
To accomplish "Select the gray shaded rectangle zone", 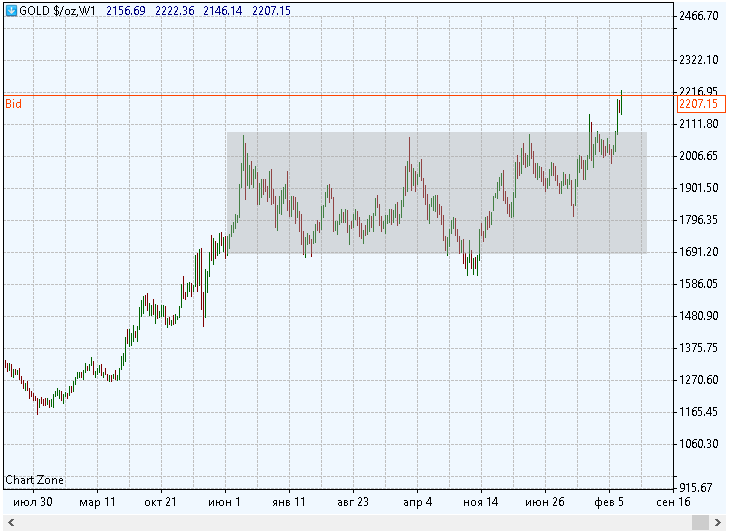I will point(436,193).
